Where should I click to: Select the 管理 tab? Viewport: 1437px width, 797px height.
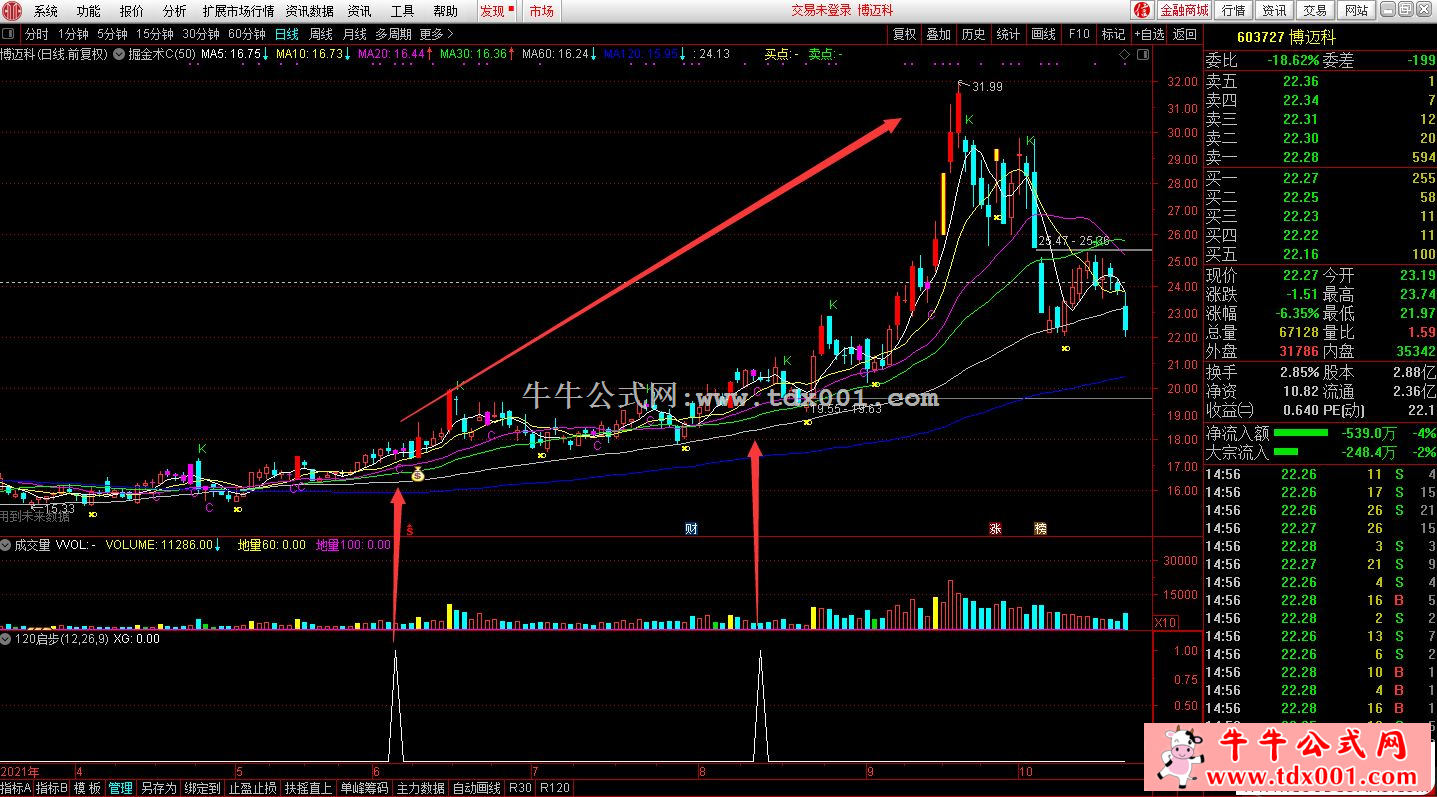[x=120, y=788]
